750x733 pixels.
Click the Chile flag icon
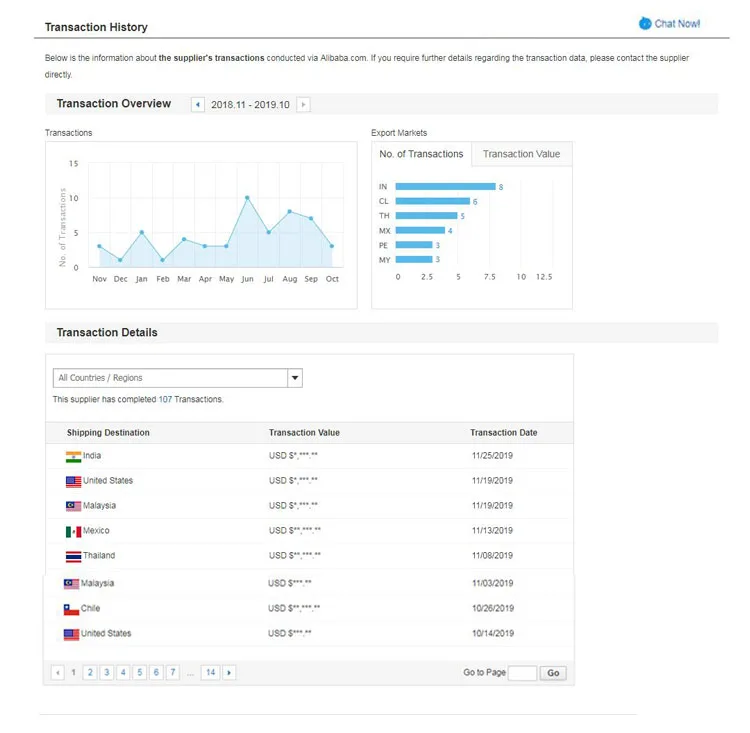(x=71, y=609)
